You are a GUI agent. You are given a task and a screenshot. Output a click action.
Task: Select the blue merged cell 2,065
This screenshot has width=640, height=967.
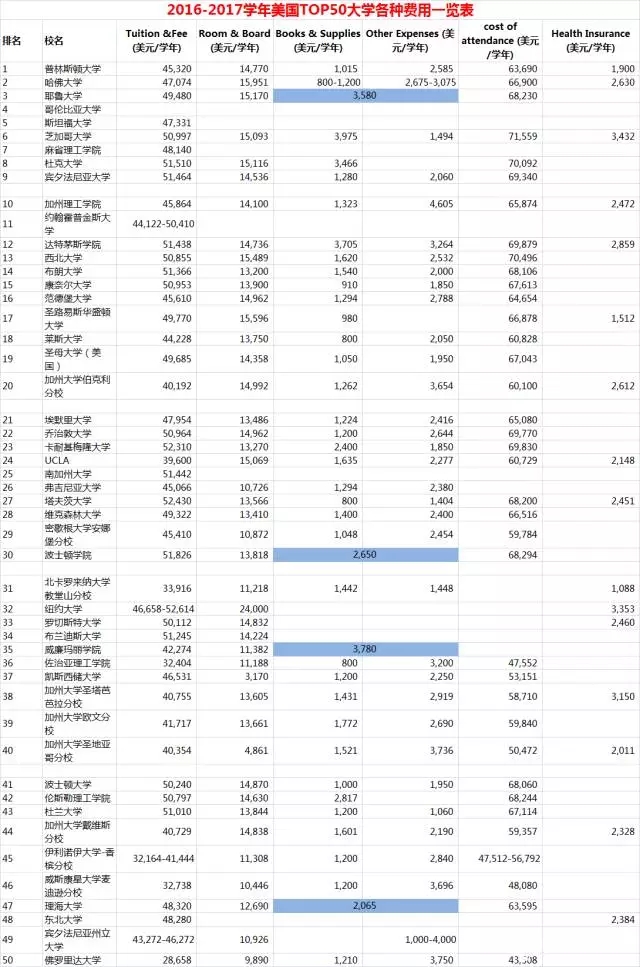[366, 905]
